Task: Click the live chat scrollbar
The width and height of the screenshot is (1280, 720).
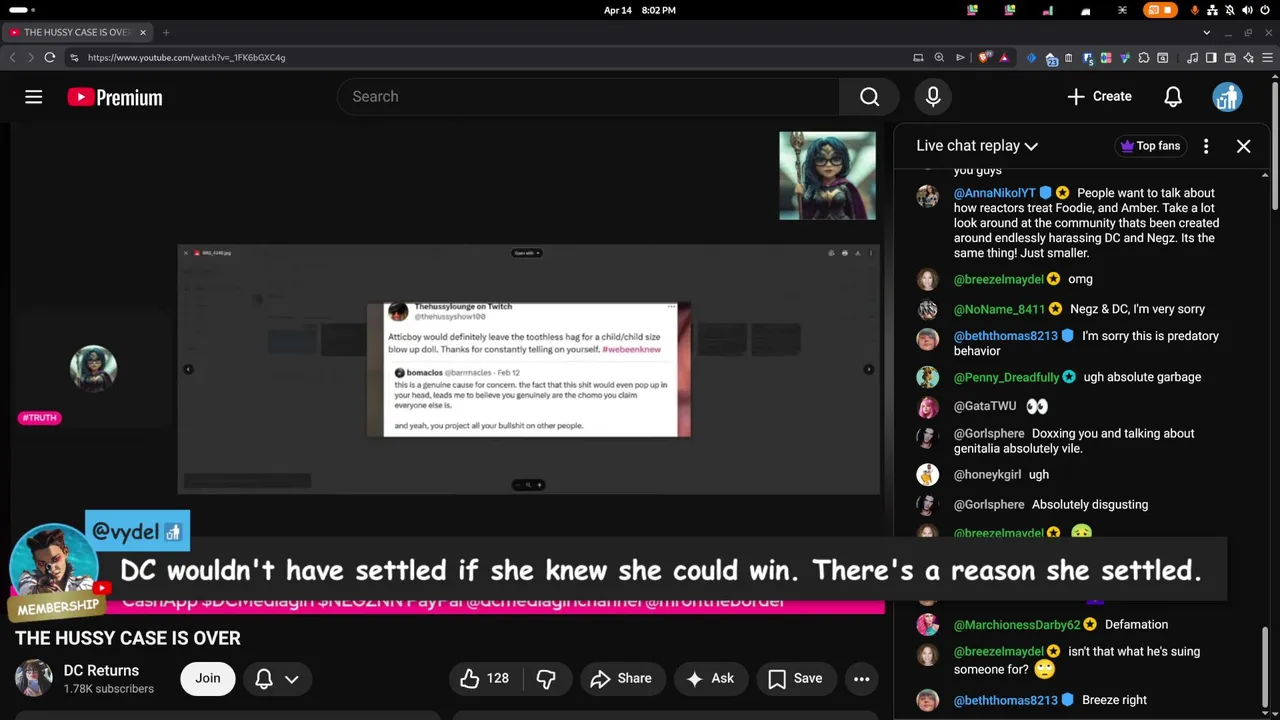Action: [1266, 668]
